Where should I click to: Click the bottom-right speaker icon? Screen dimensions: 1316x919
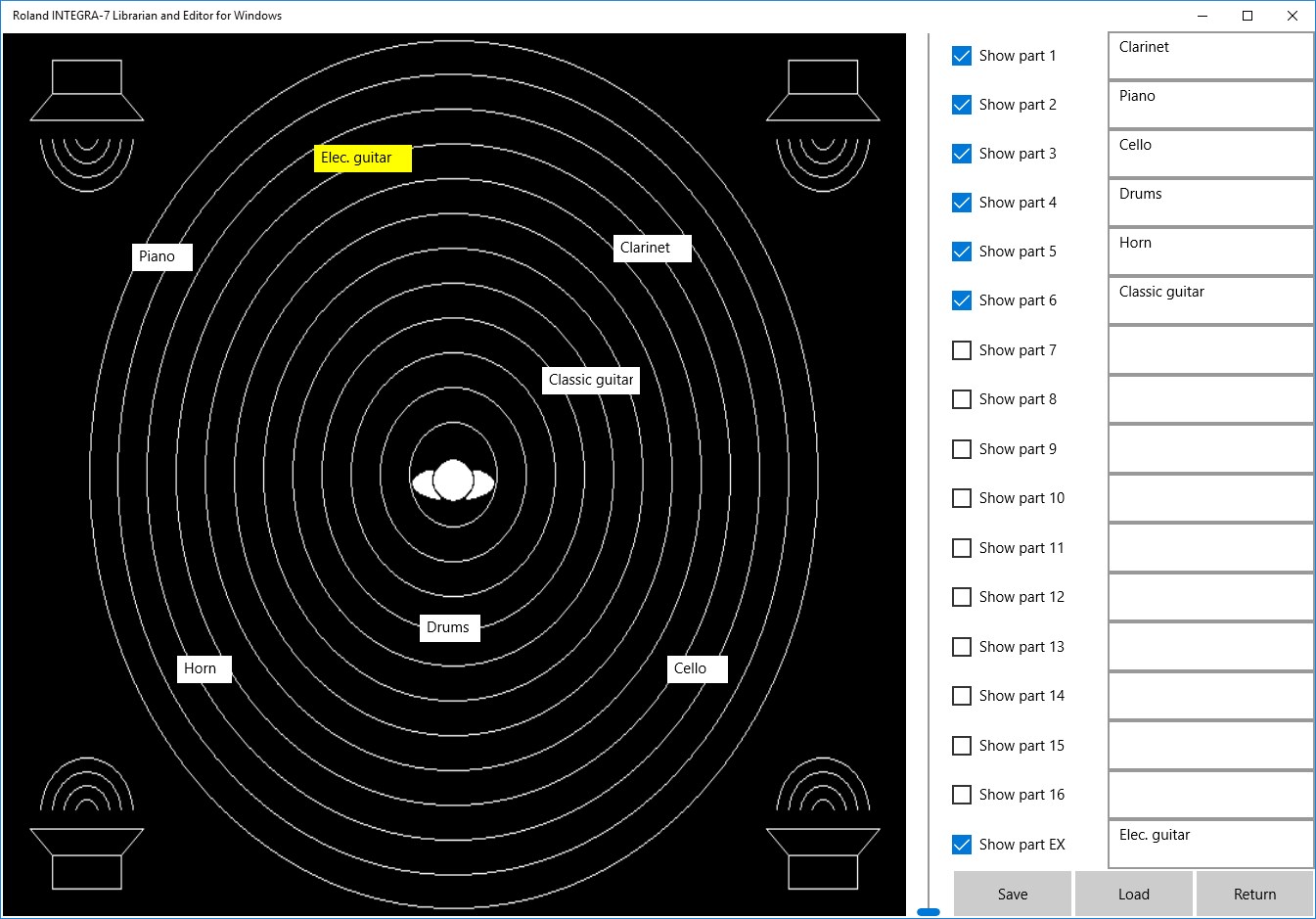(823, 823)
